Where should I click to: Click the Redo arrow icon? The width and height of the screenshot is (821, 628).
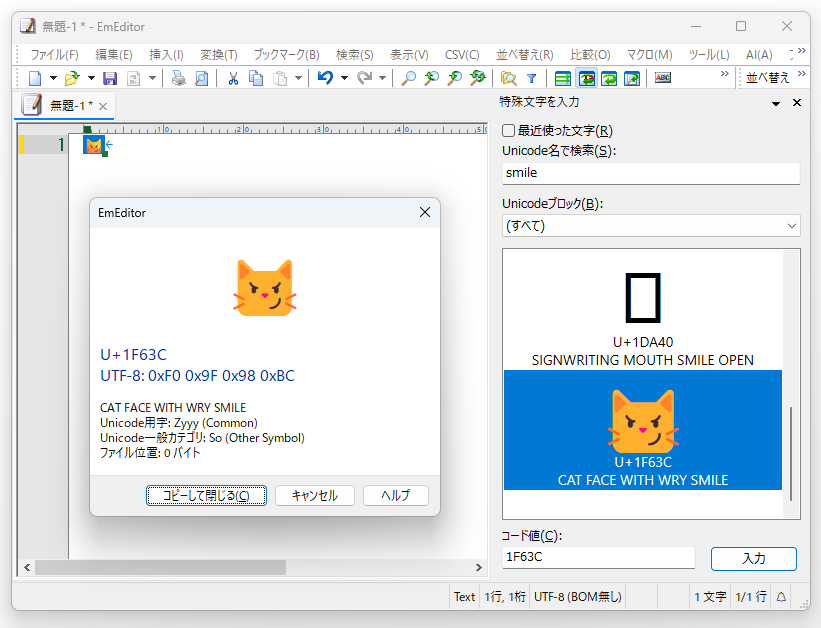364,79
